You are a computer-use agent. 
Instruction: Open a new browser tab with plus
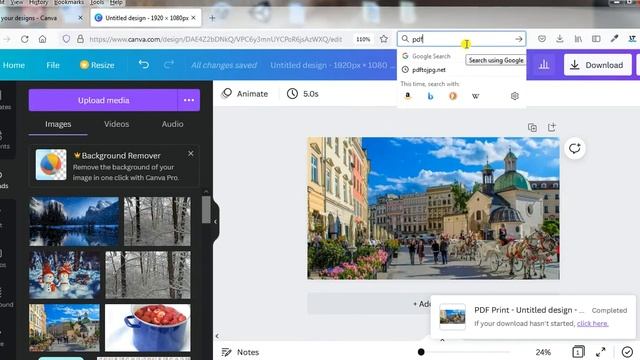(212, 18)
